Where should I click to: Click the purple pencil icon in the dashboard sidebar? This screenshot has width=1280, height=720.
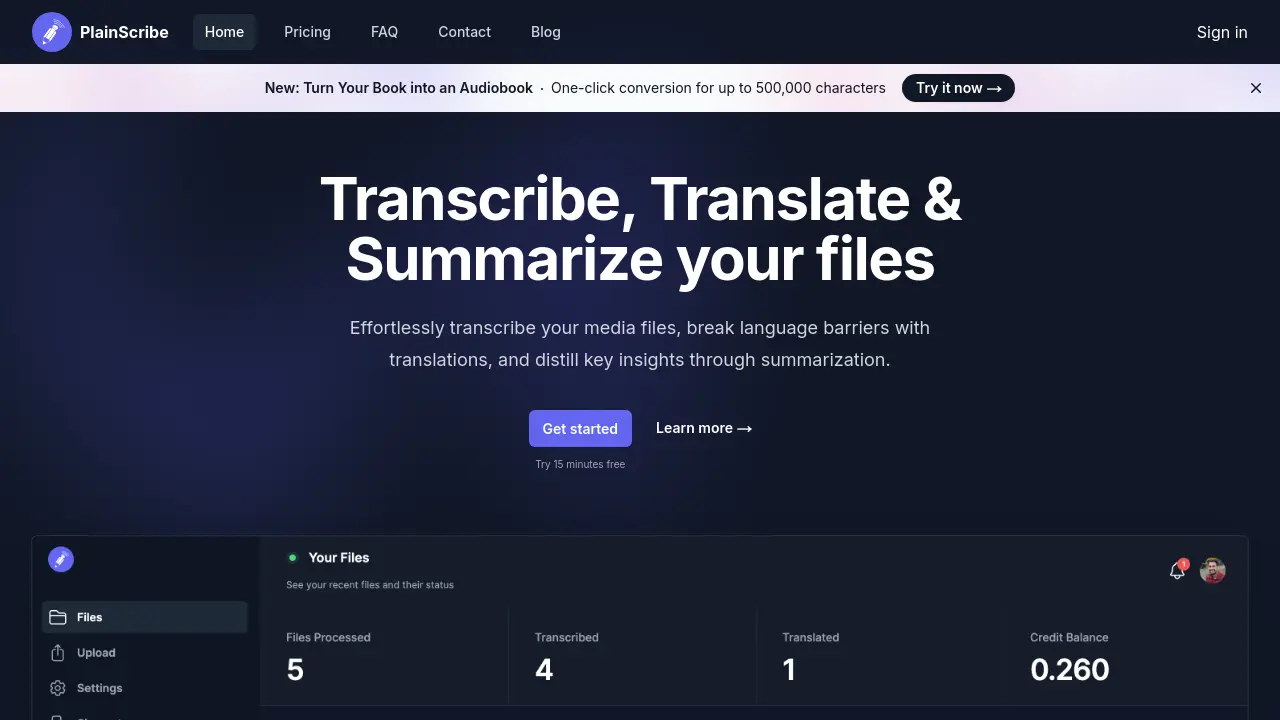tap(61, 559)
